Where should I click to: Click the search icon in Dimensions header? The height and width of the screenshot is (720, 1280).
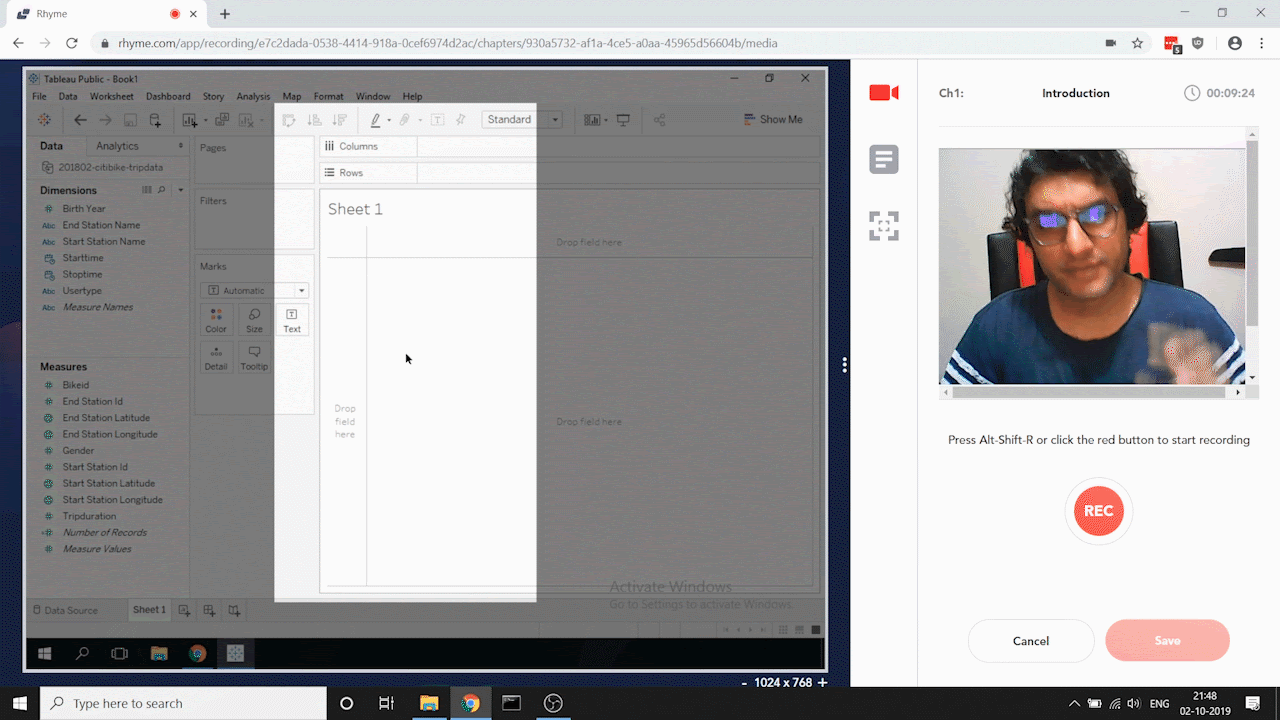pyautogui.click(x=162, y=190)
